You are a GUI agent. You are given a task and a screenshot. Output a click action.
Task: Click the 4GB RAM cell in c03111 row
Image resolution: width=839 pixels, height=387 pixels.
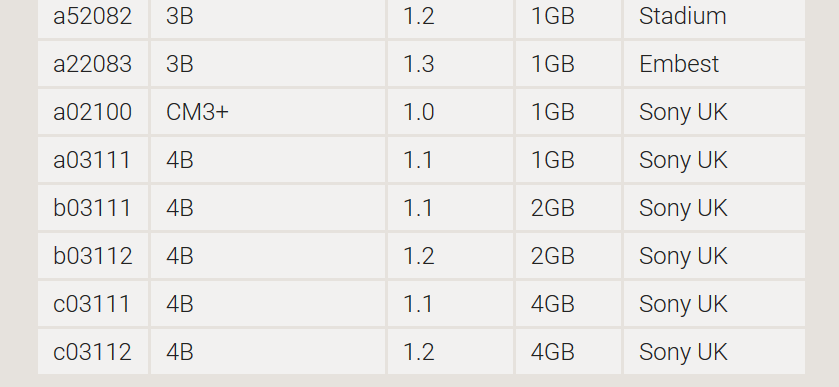[568, 304]
